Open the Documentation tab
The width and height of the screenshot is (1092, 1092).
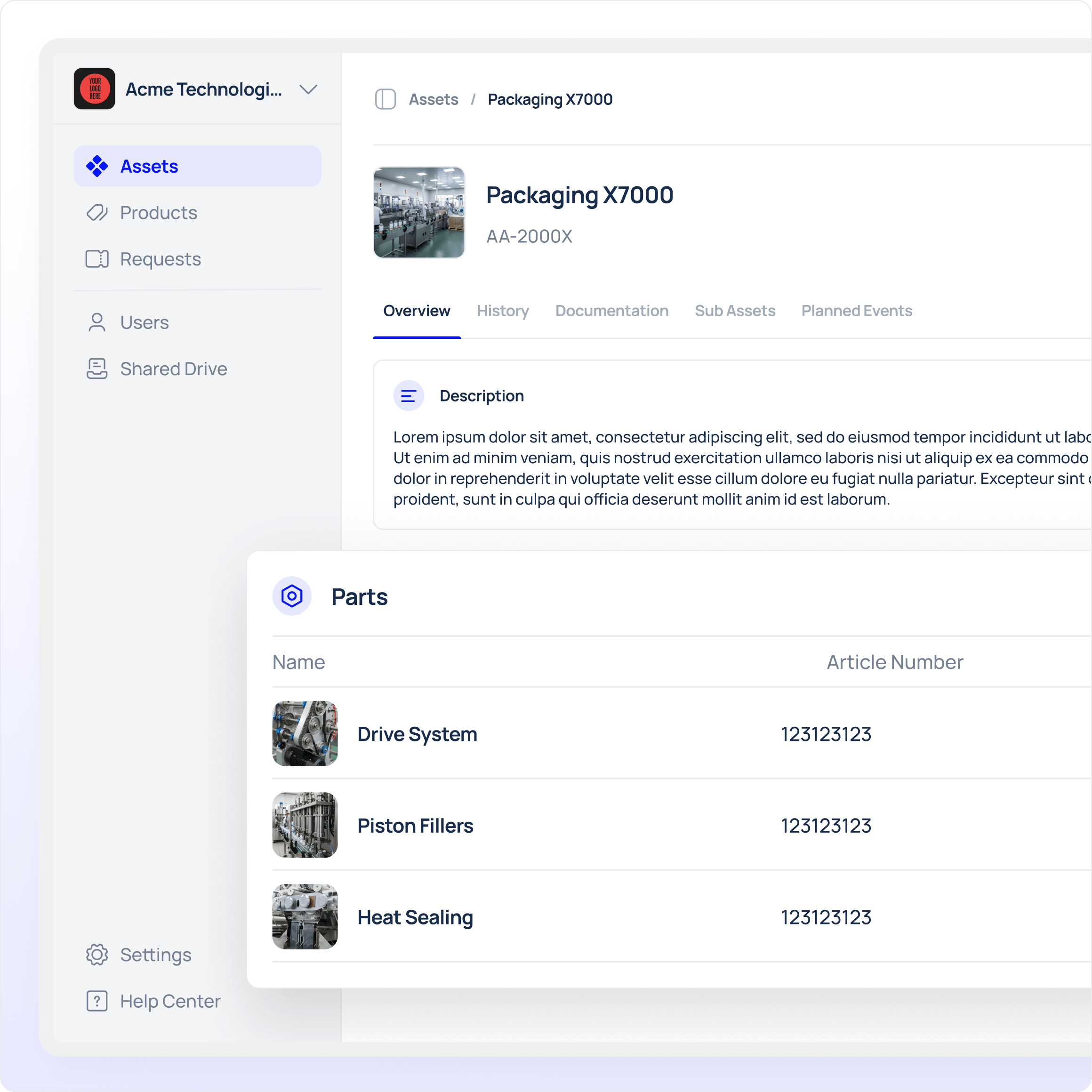[611, 311]
